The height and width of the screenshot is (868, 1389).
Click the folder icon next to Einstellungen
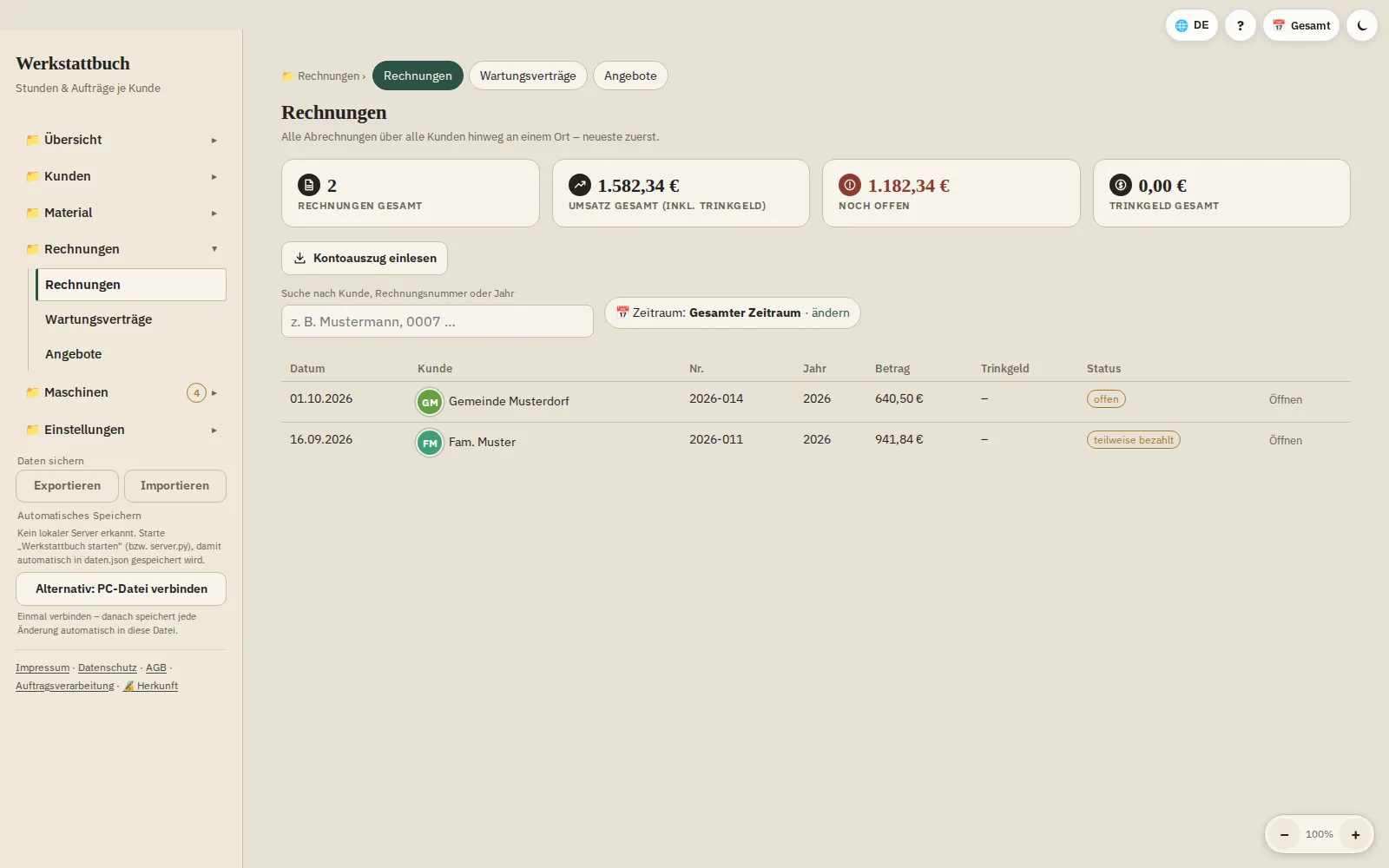(x=32, y=430)
